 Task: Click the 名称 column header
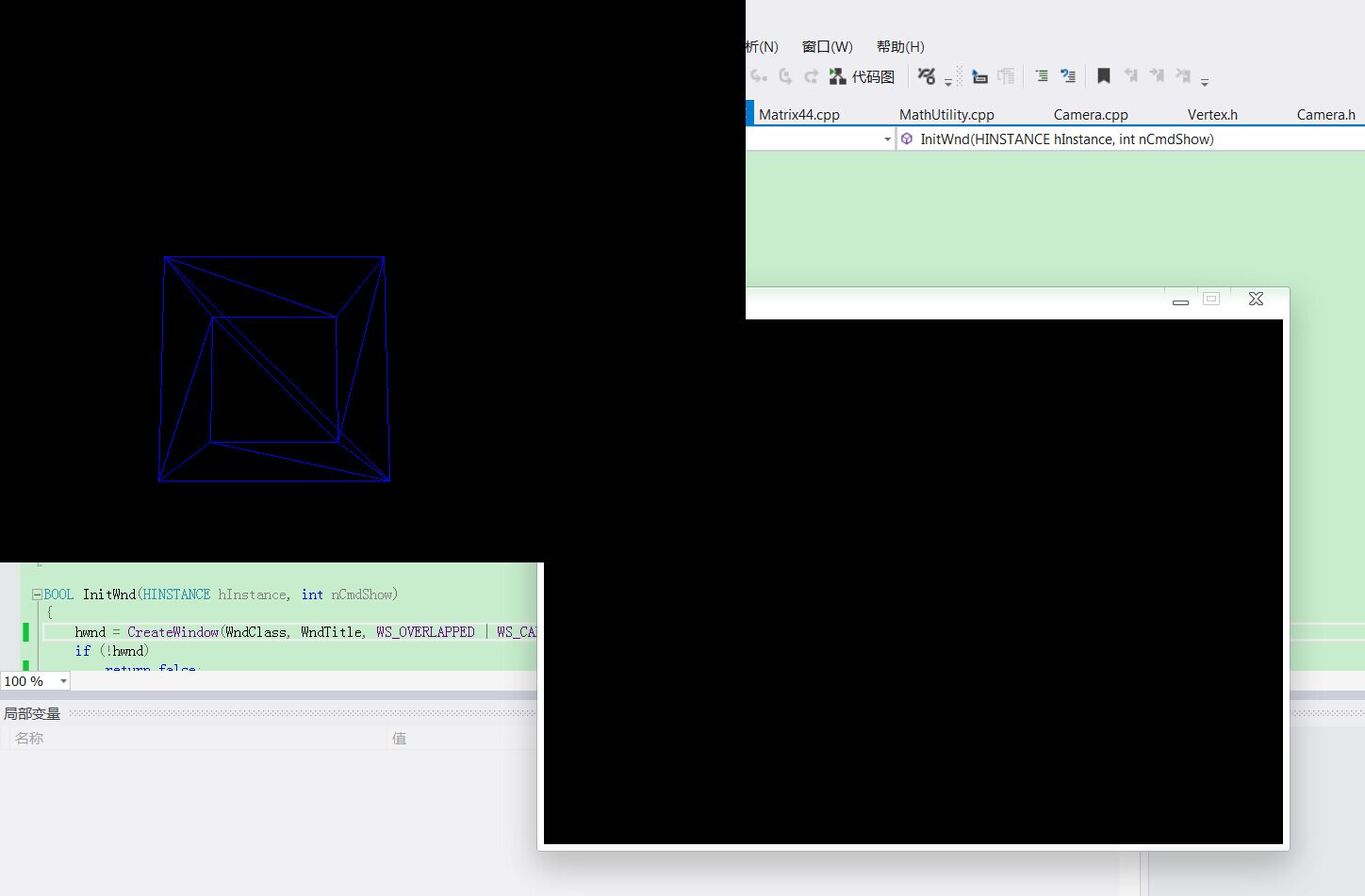29,738
